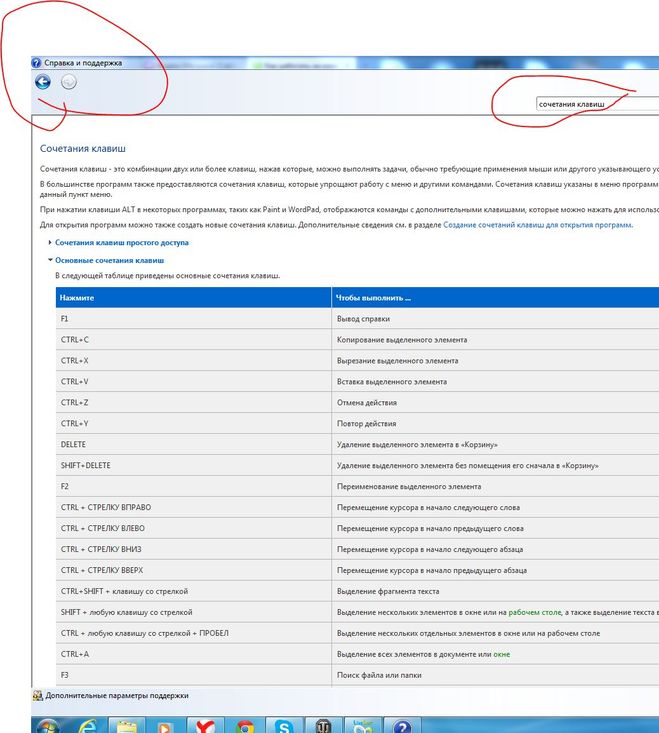
Task: Launch Google Chrome from the taskbar
Action: point(244,725)
